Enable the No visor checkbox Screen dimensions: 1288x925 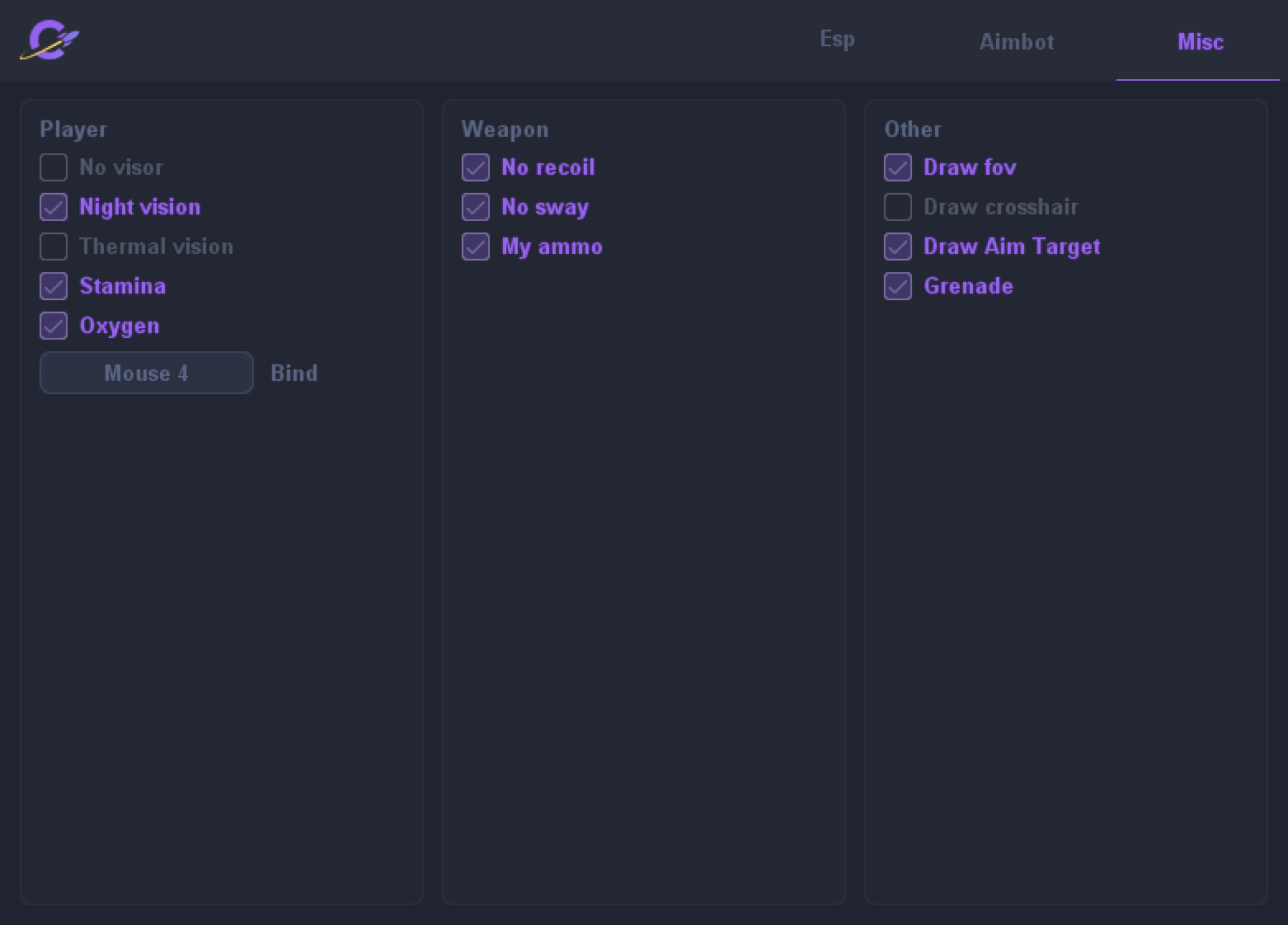[54, 167]
